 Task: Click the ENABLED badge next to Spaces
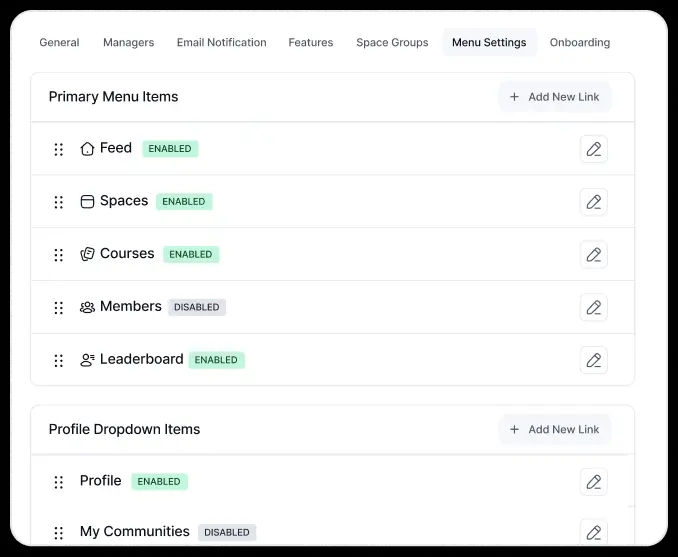pos(184,202)
